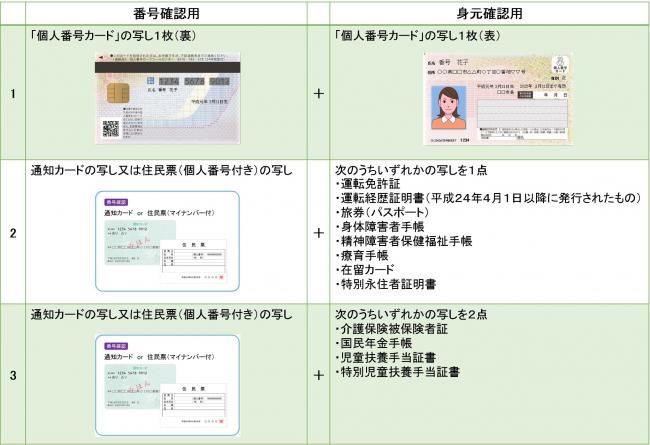The width and height of the screenshot is (650, 445).
Task: Click the My Number card front image
Action: tap(498, 99)
